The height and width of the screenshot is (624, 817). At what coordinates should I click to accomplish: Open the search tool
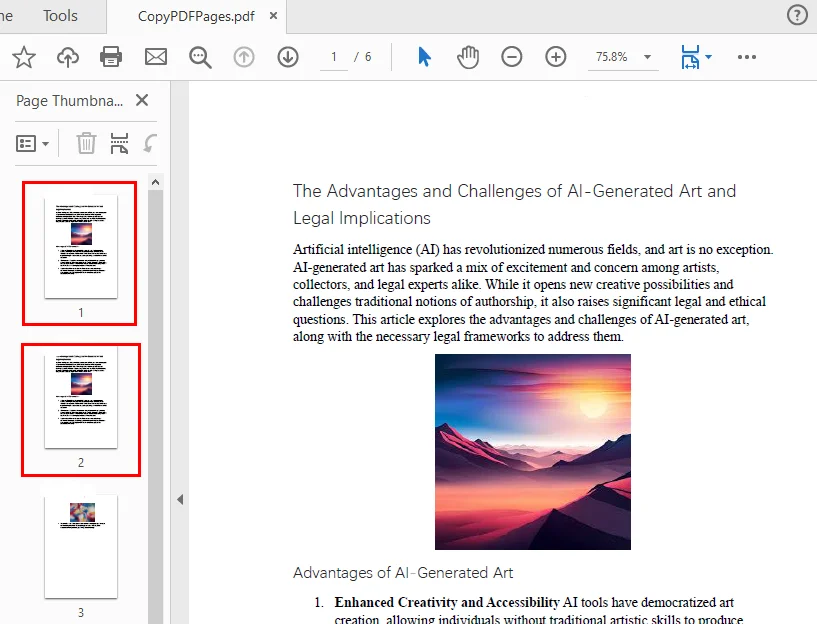point(200,57)
